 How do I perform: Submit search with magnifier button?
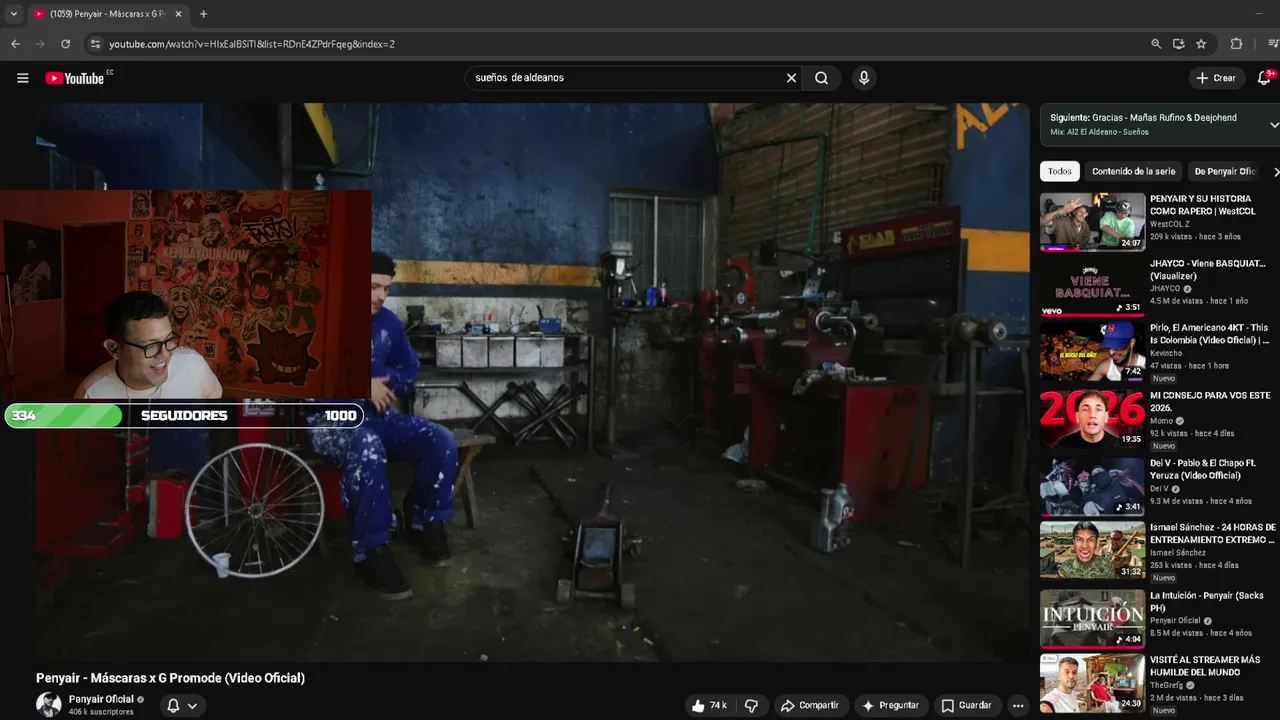(821, 78)
